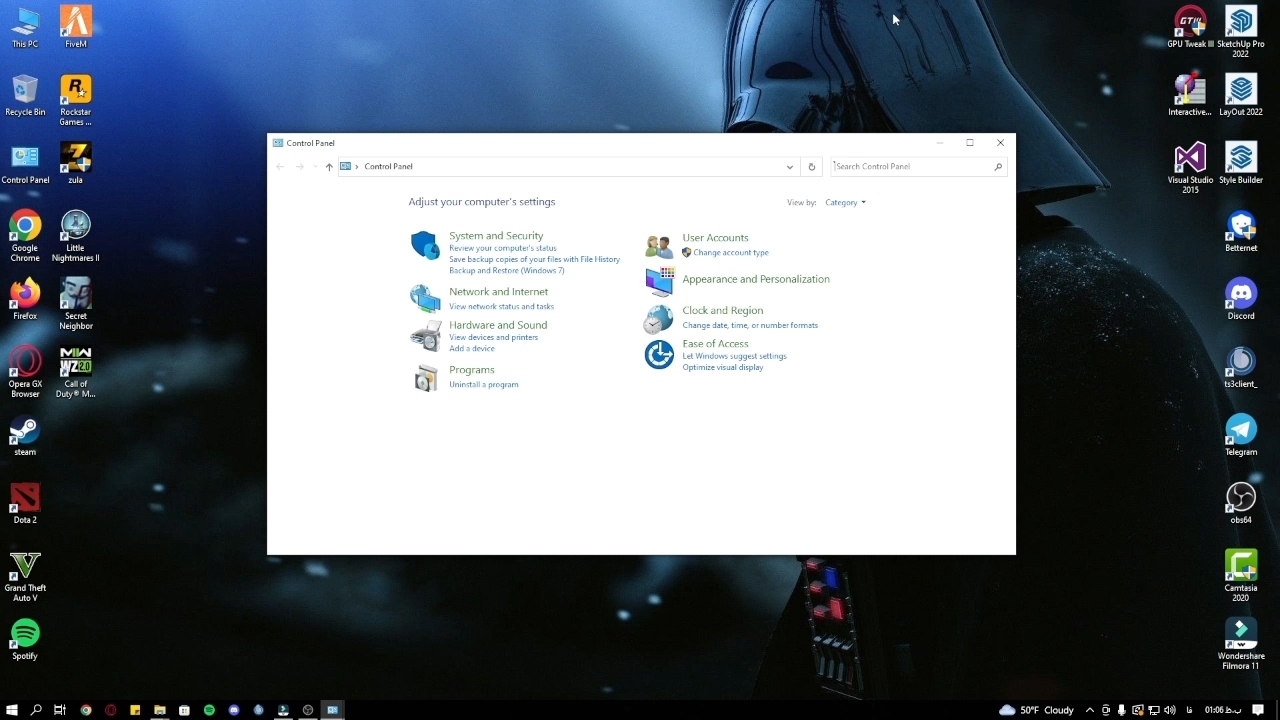Show hidden system tray icons

pos(1090,710)
